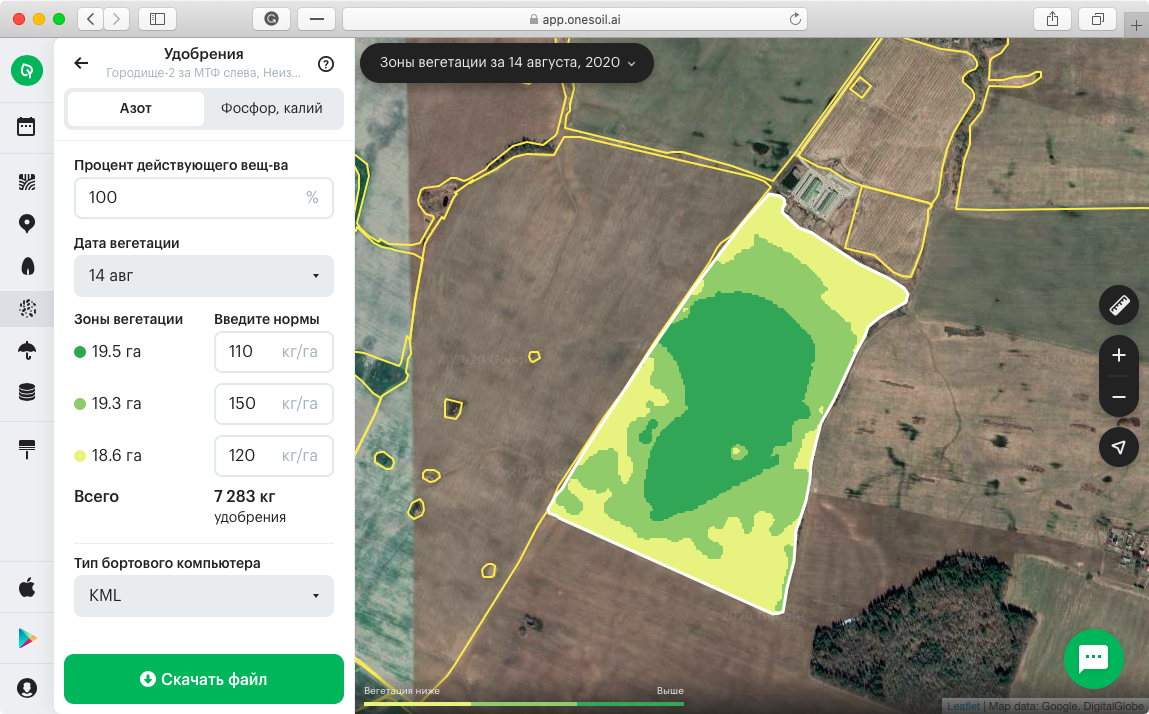This screenshot has height=714, width=1149.
Task: Open the fields icon in sidebar
Action: 27,182
